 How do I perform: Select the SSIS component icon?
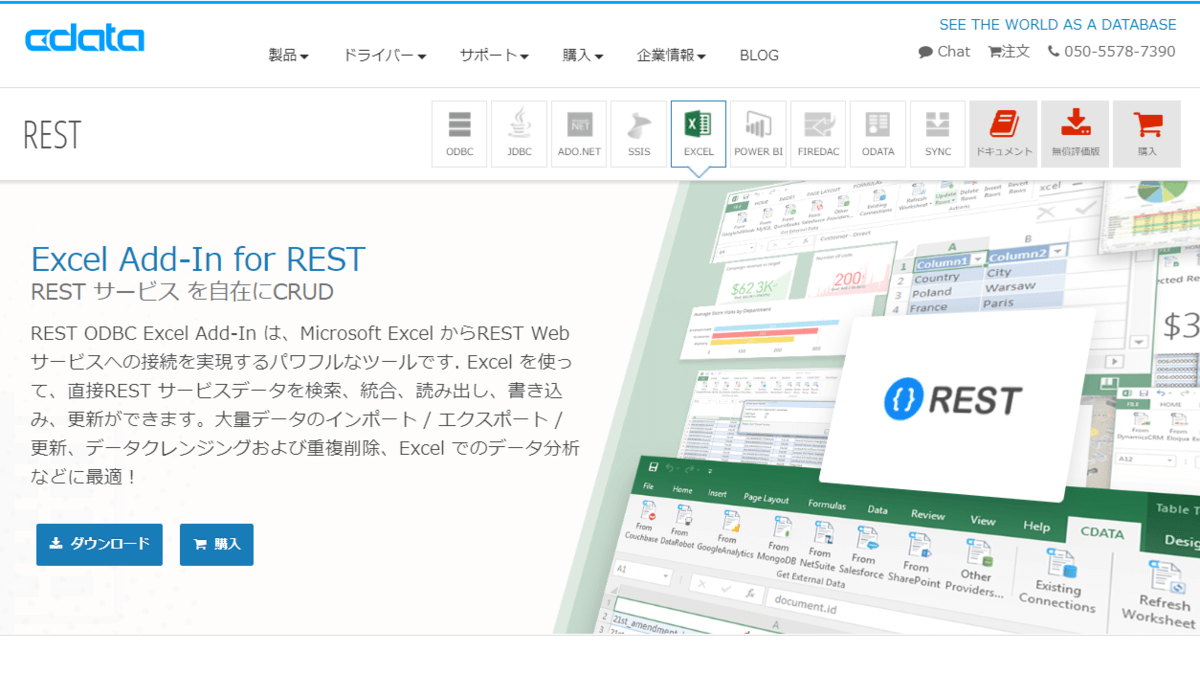click(x=639, y=134)
